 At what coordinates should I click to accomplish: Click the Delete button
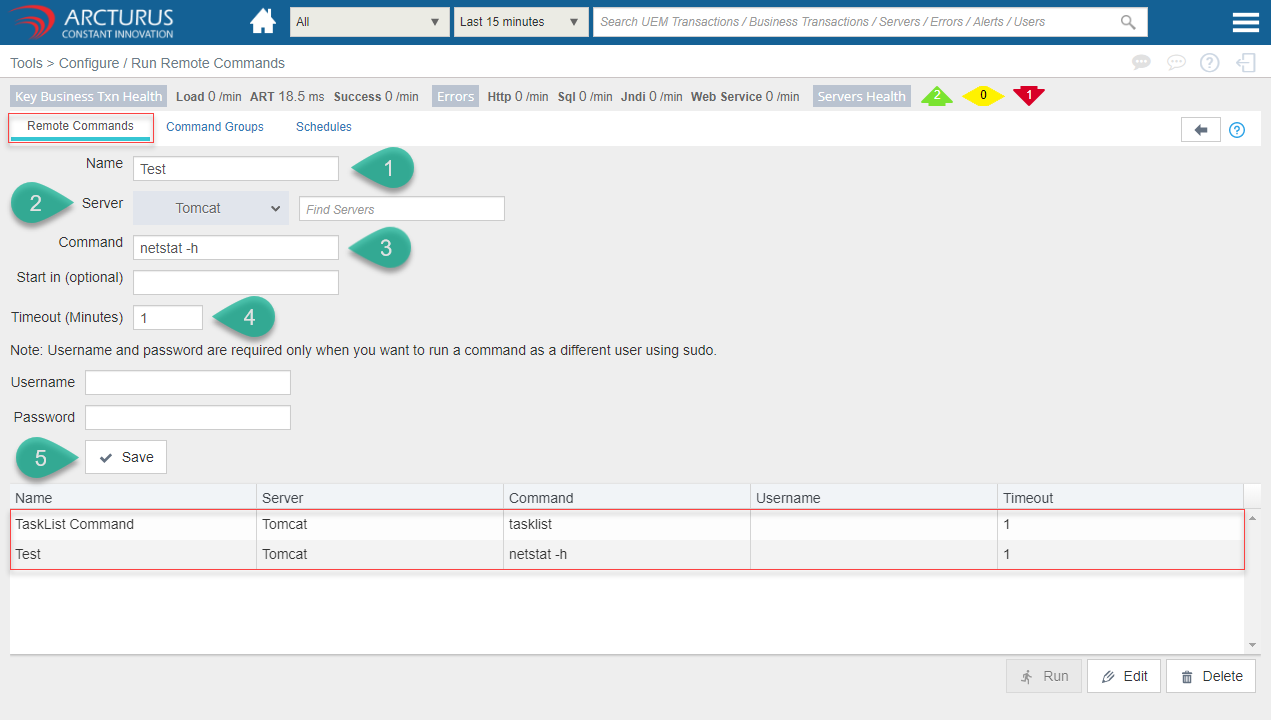point(1211,676)
